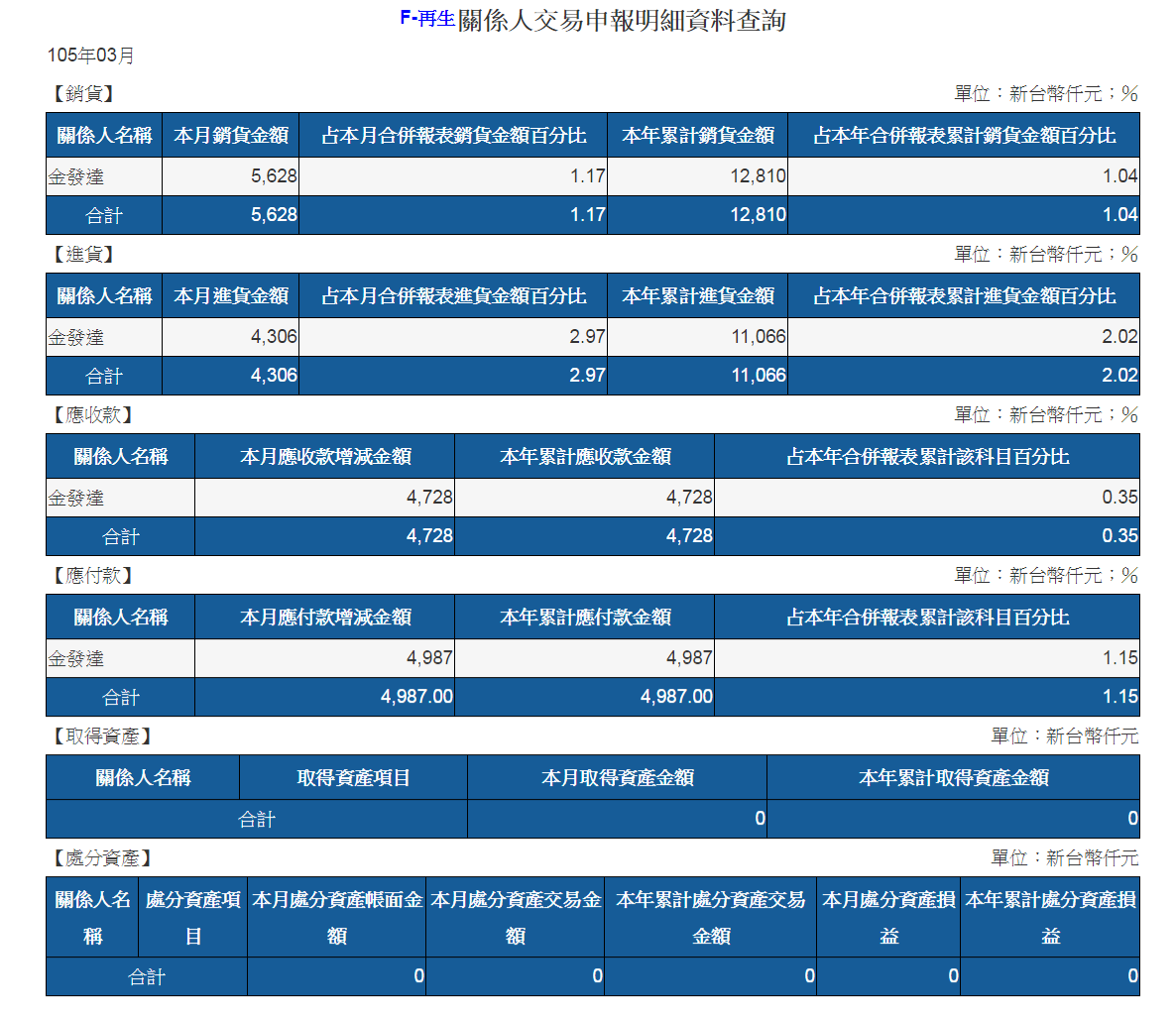Click the 本月應付款增減金額 column header

[325, 617]
